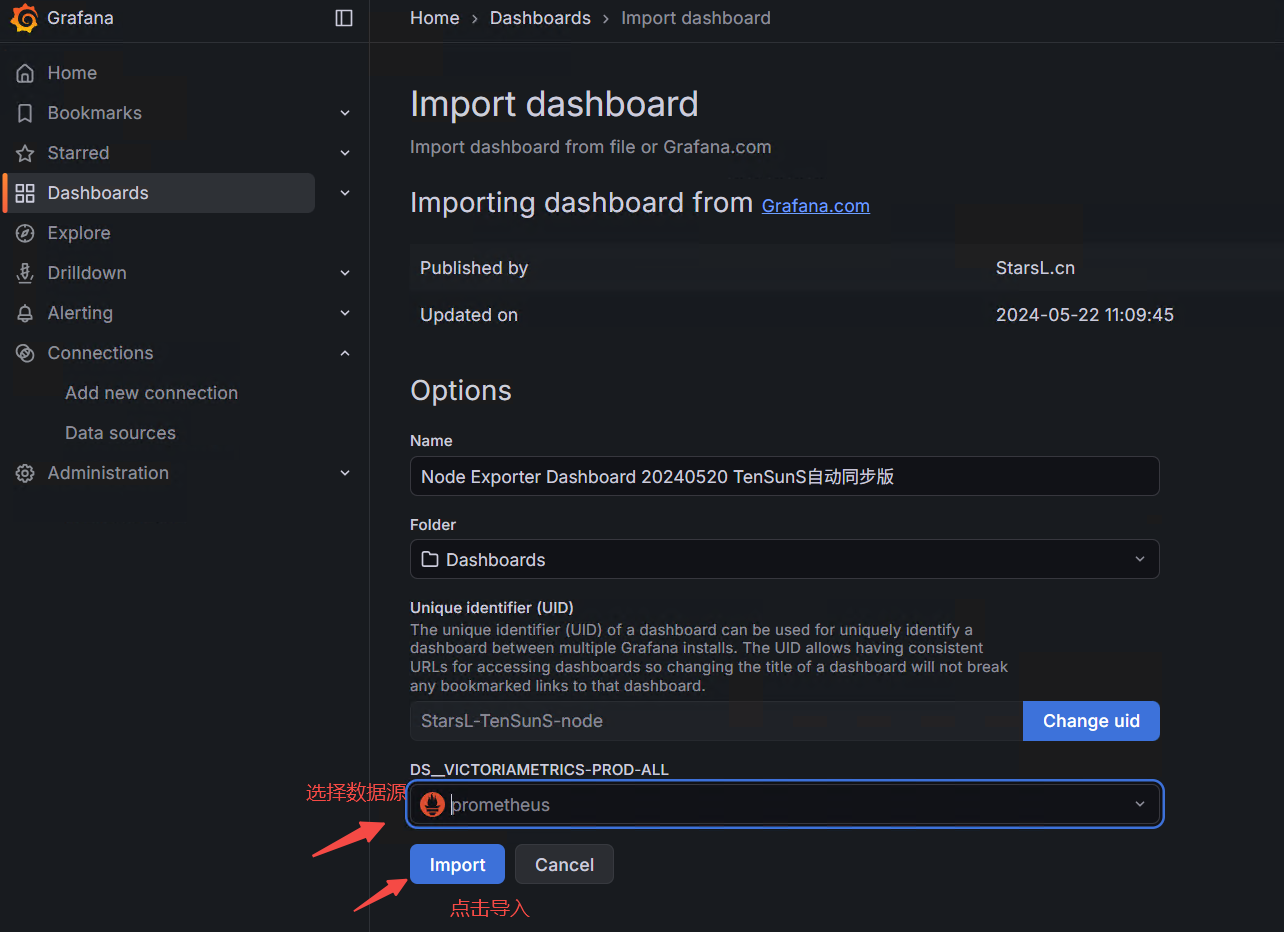Image resolution: width=1284 pixels, height=932 pixels.
Task: Click the Dashboards grid icon
Action: pos(25,193)
